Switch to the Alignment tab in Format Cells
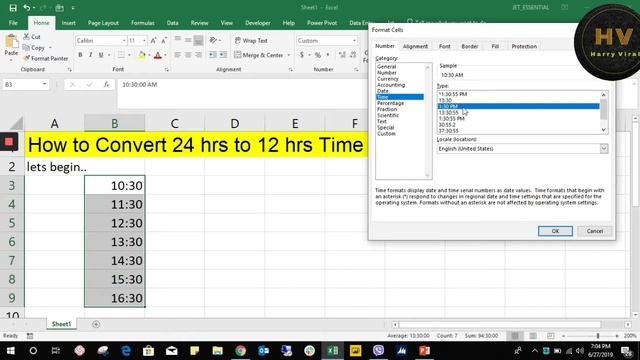This screenshot has width=640, height=360. tap(415, 47)
